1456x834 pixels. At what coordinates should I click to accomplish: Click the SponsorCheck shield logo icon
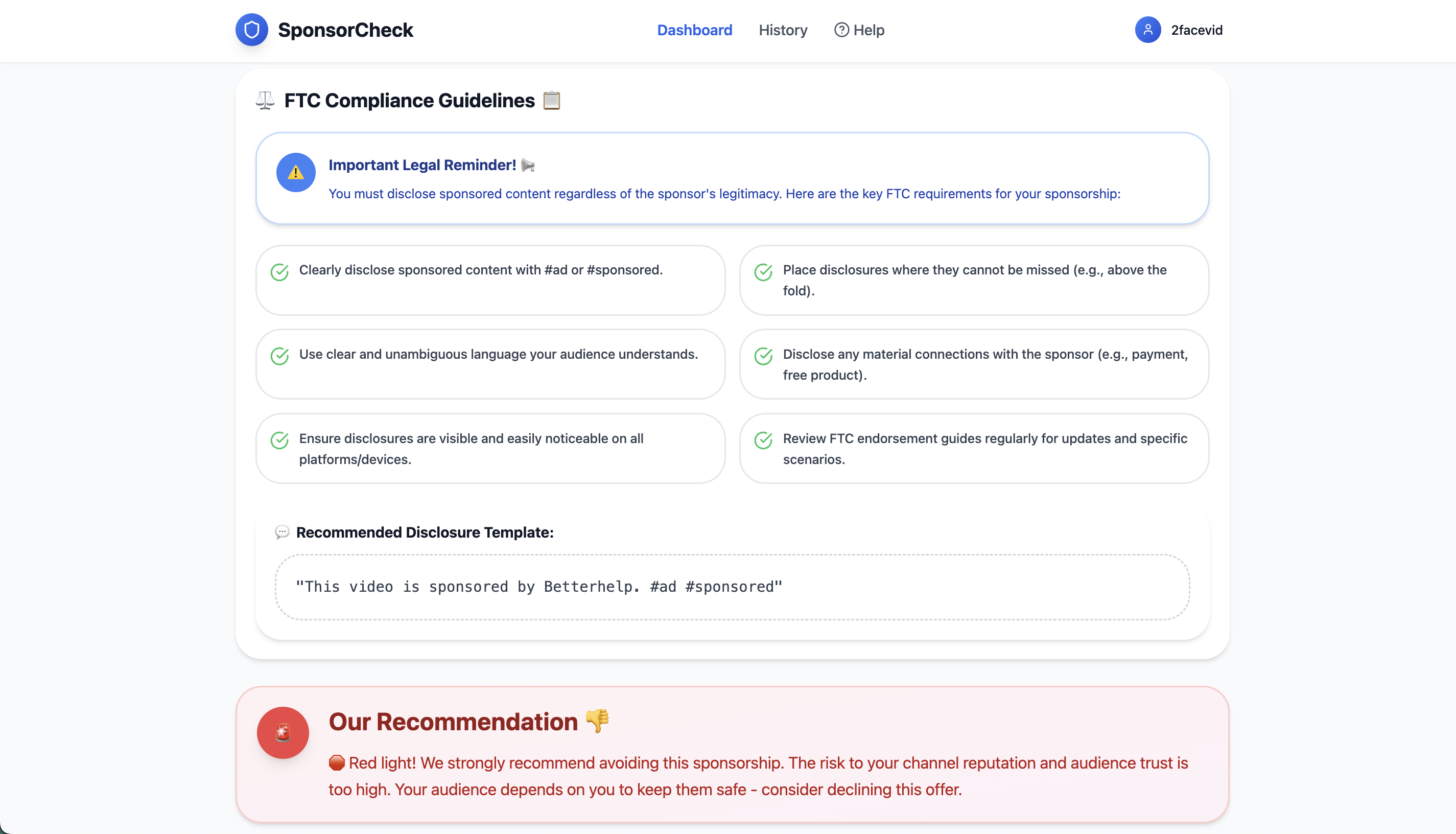pos(251,30)
